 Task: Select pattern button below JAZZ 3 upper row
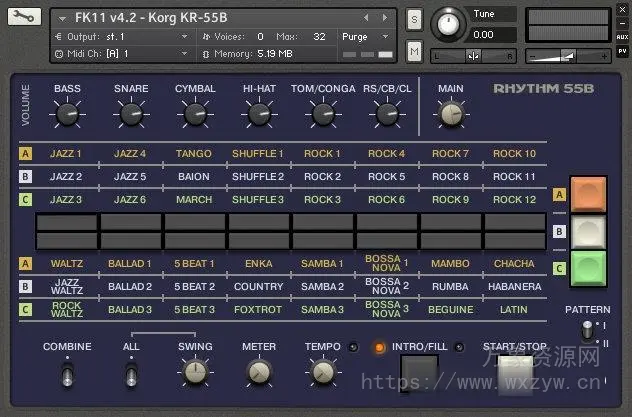coord(67,222)
